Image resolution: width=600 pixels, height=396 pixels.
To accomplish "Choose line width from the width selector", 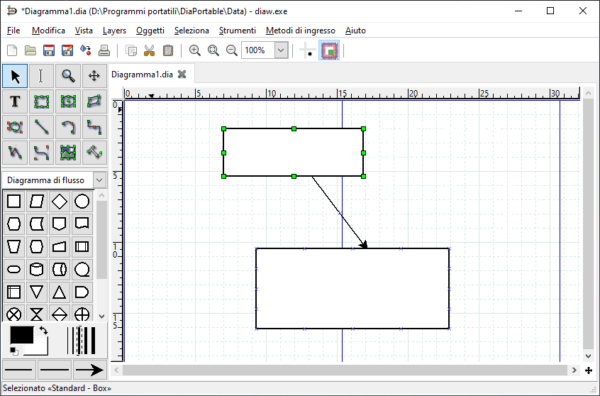I will [81, 341].
